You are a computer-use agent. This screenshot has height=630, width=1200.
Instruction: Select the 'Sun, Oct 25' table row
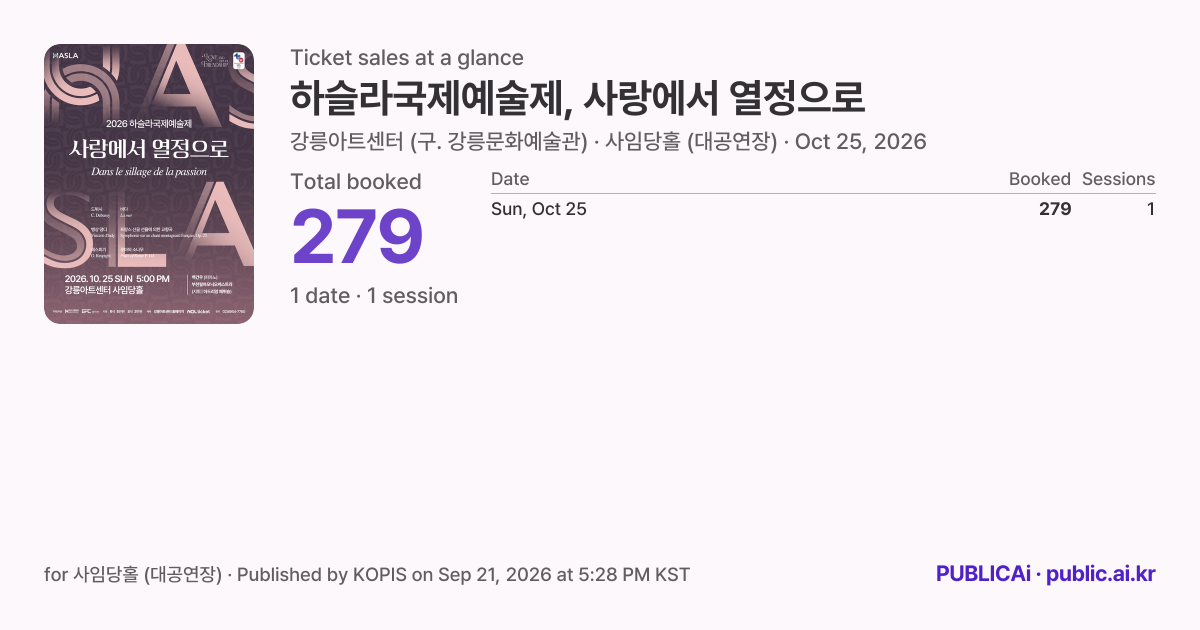click(823, 209)
